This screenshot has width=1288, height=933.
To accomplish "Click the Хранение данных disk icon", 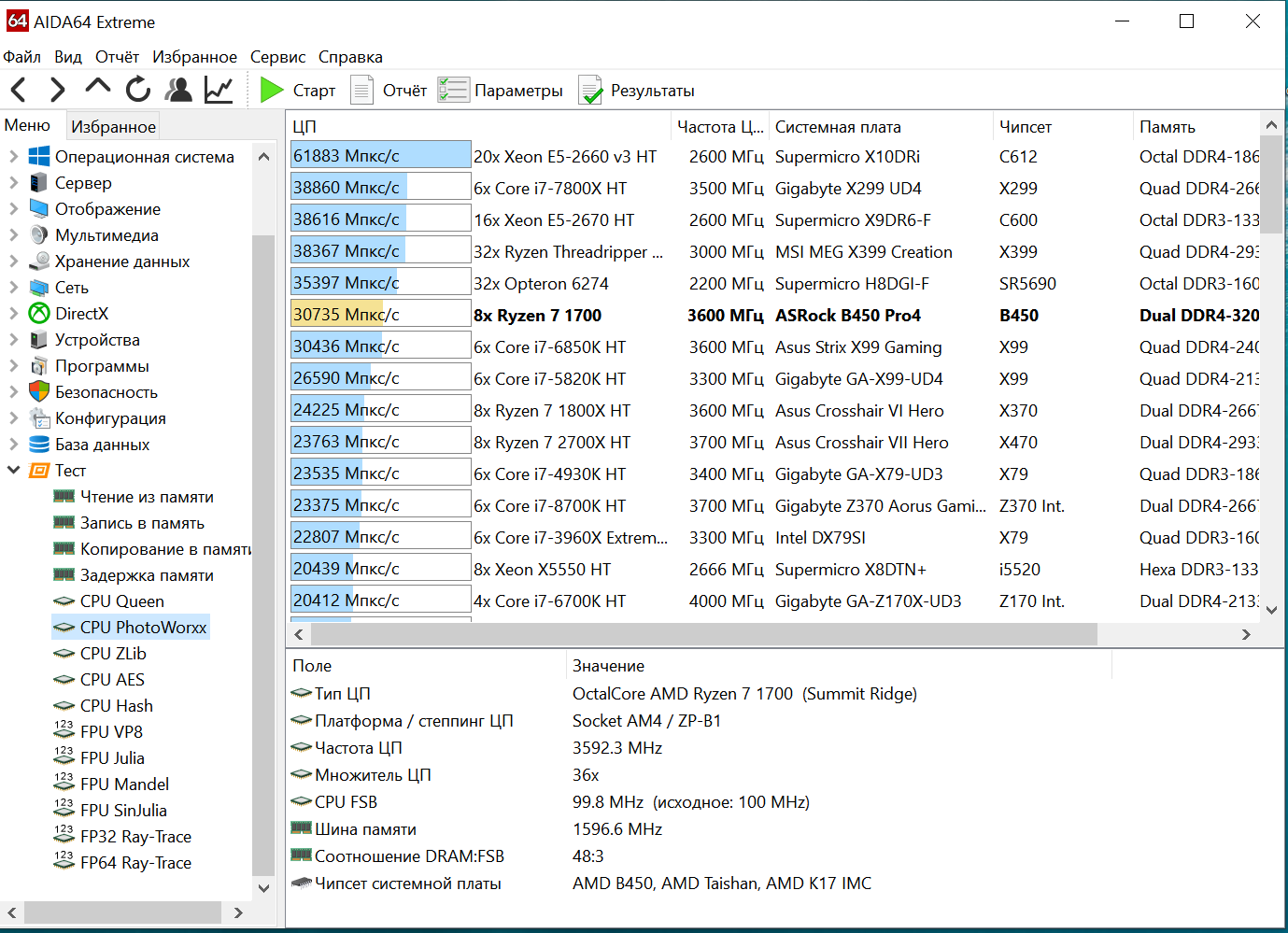I will (39, 261).
